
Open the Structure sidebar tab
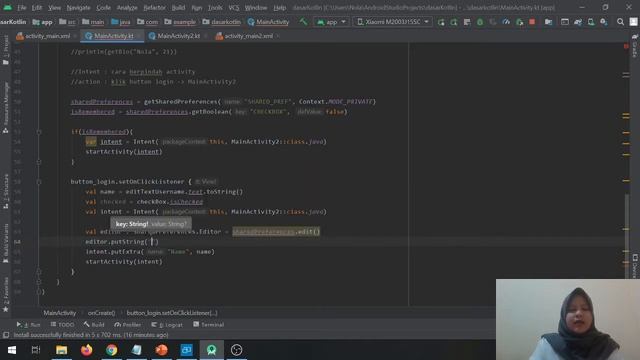pyautogui.click(x=5, y=192)
